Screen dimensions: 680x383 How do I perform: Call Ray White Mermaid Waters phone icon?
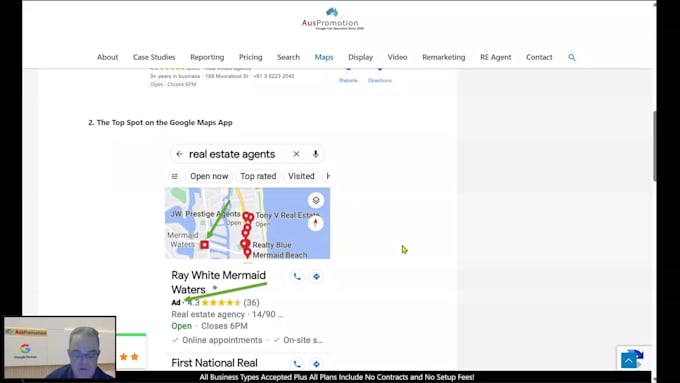click(297, 276)
